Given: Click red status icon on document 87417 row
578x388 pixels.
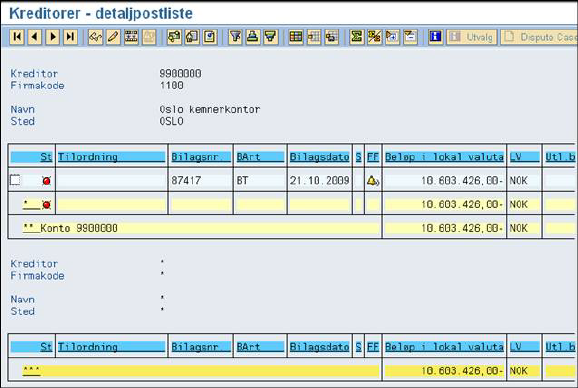Looking at the screenshot, I should coord(46,181).
